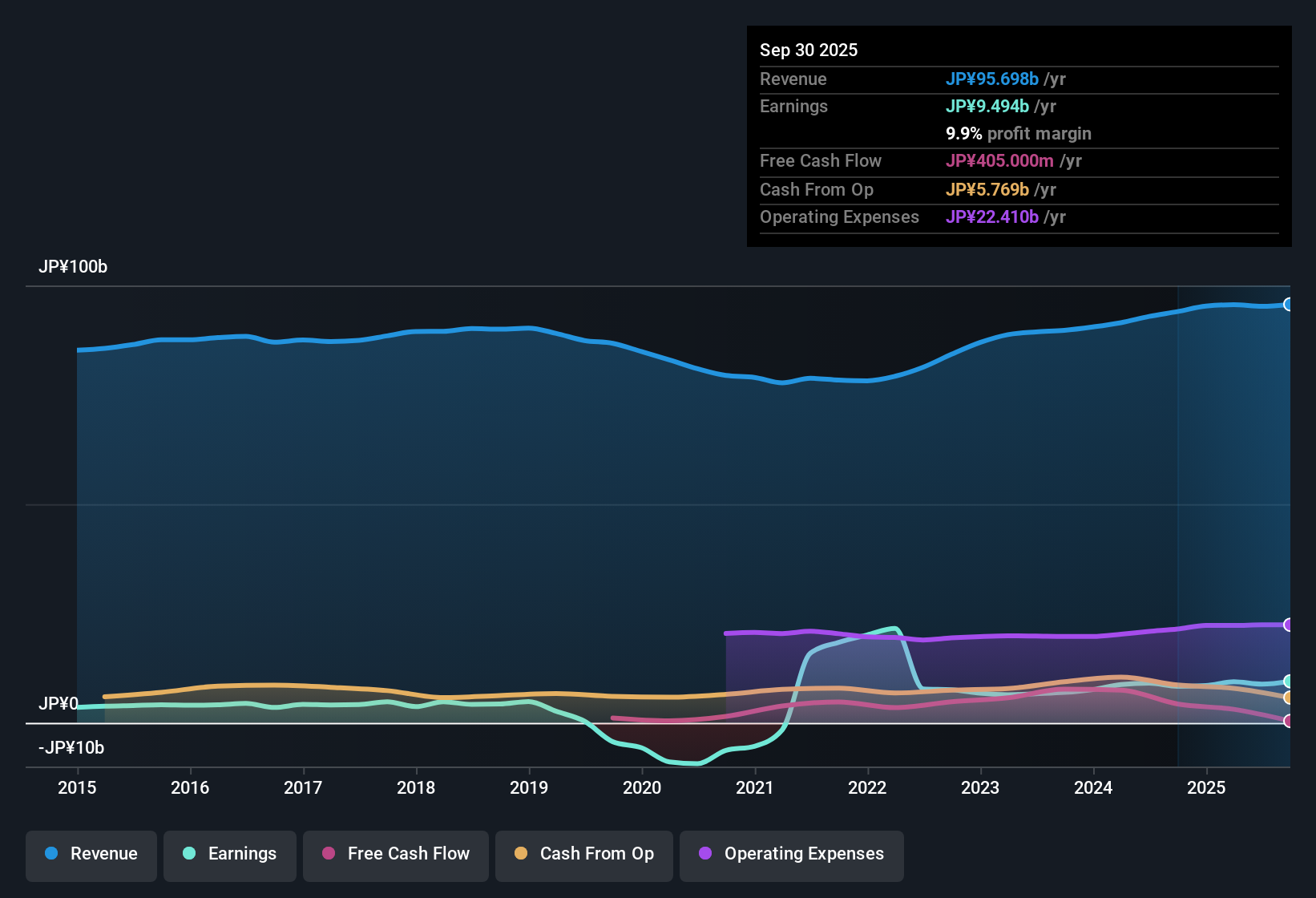This screenshot has width=1316, height=898.
Task: Click the JP¥95.698b revenue value in tooltip
Action: (x=991, y=79)
